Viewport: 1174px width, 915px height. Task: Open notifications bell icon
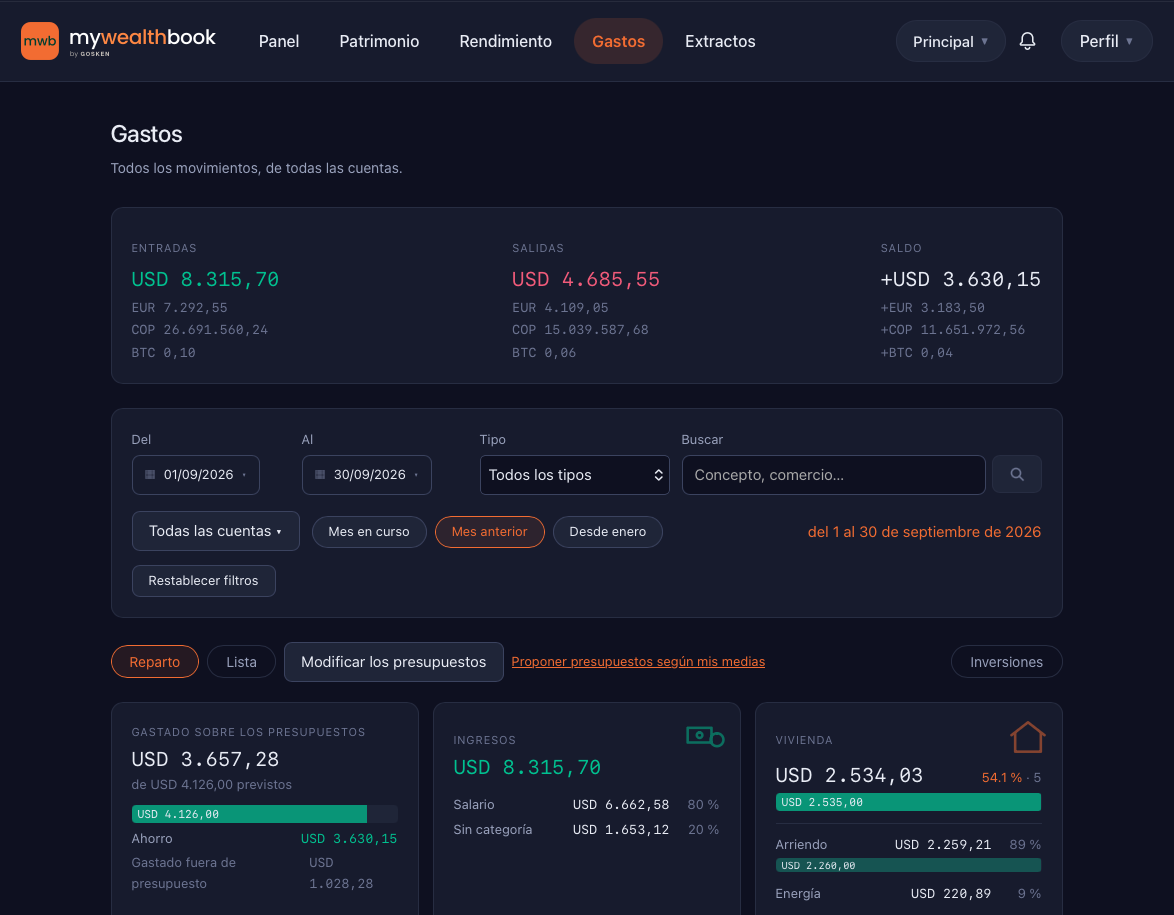tap(1027, 41)
